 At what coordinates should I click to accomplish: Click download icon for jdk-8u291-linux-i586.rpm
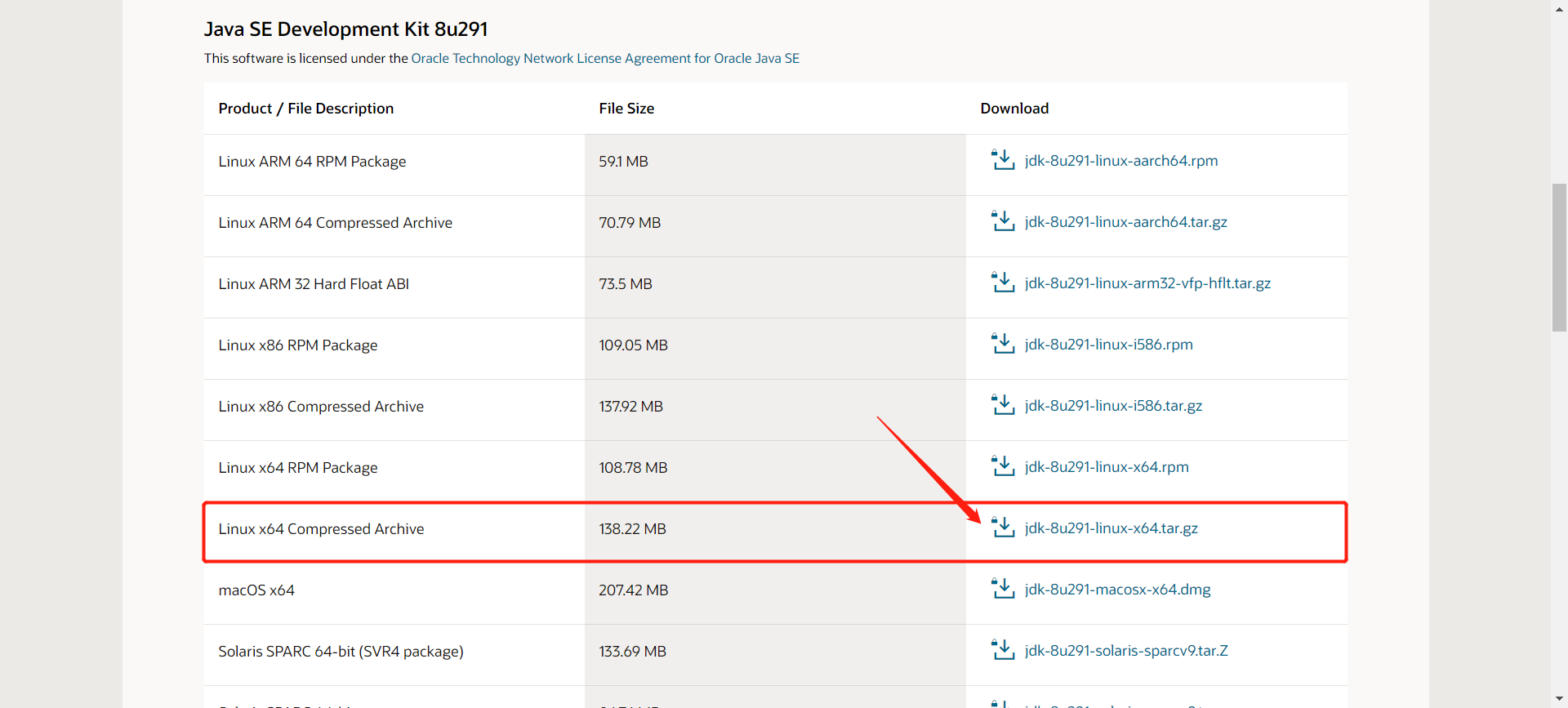pyautogui.click(x=1003, y=344)
